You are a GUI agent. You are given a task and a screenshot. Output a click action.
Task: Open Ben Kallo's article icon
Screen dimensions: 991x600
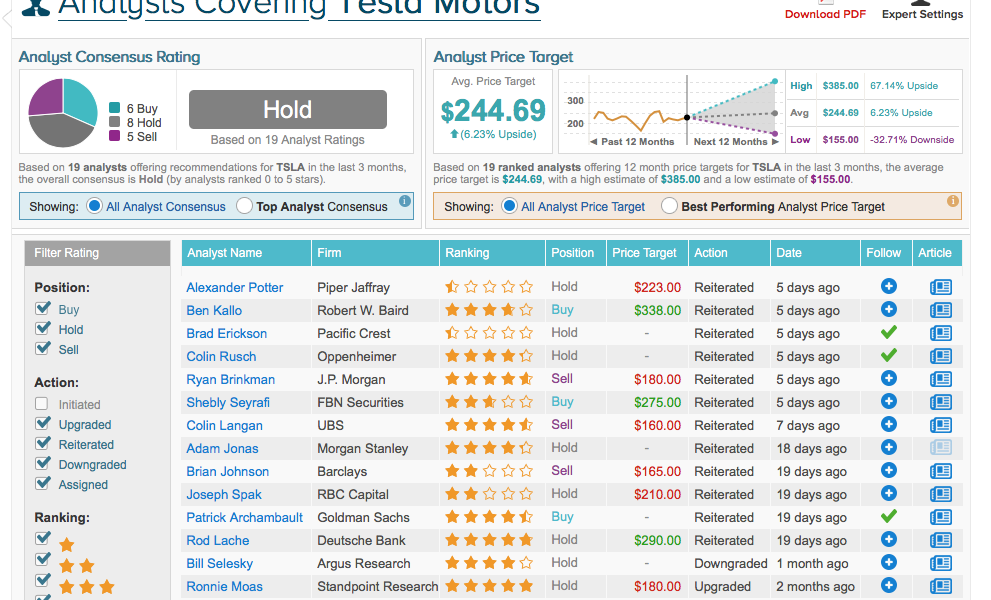(x=940, y=310)
